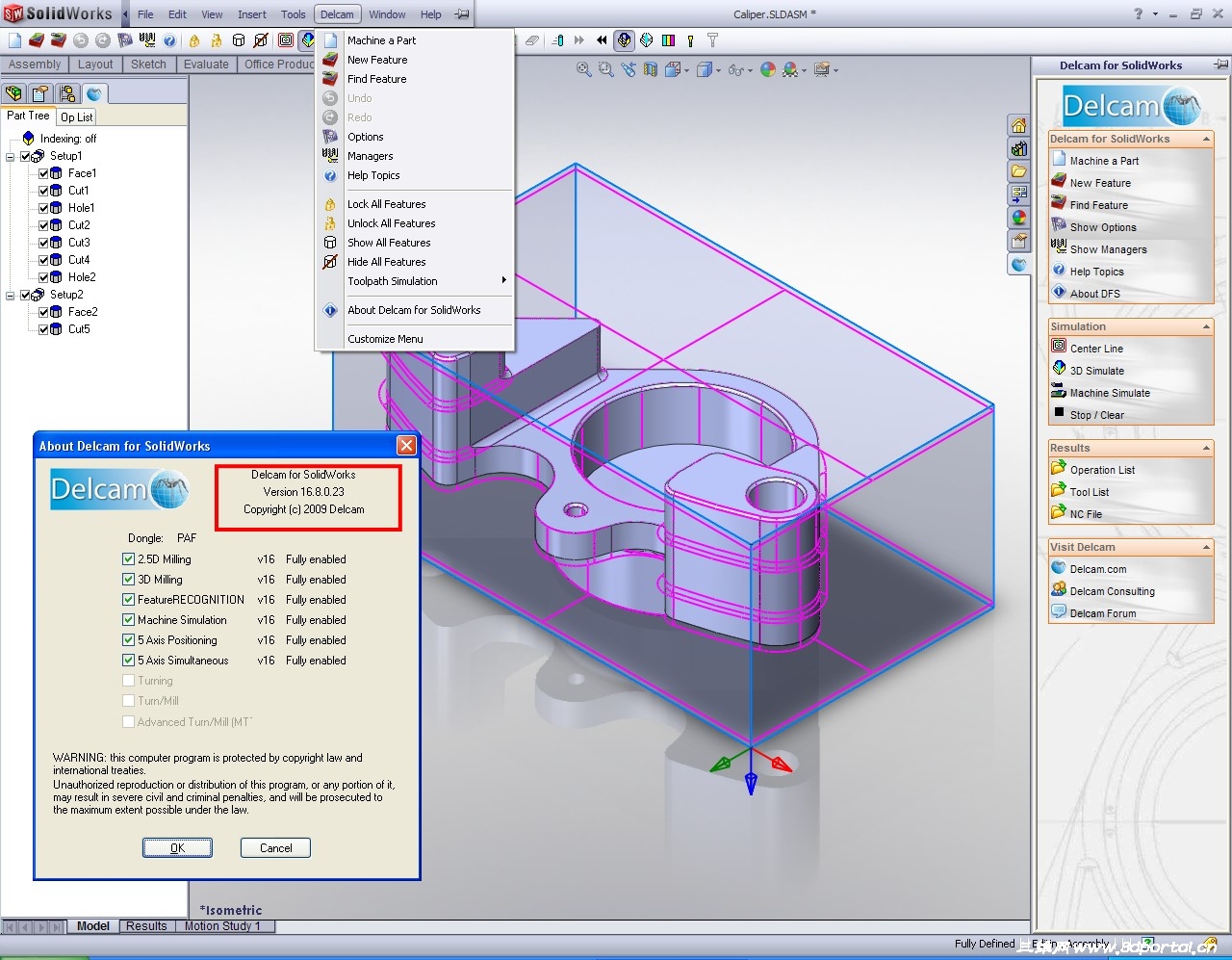Click the Machine a Part toolbar icon
Image resolution: width=1232 pixels, height=960 pixels.
point(14,40)
